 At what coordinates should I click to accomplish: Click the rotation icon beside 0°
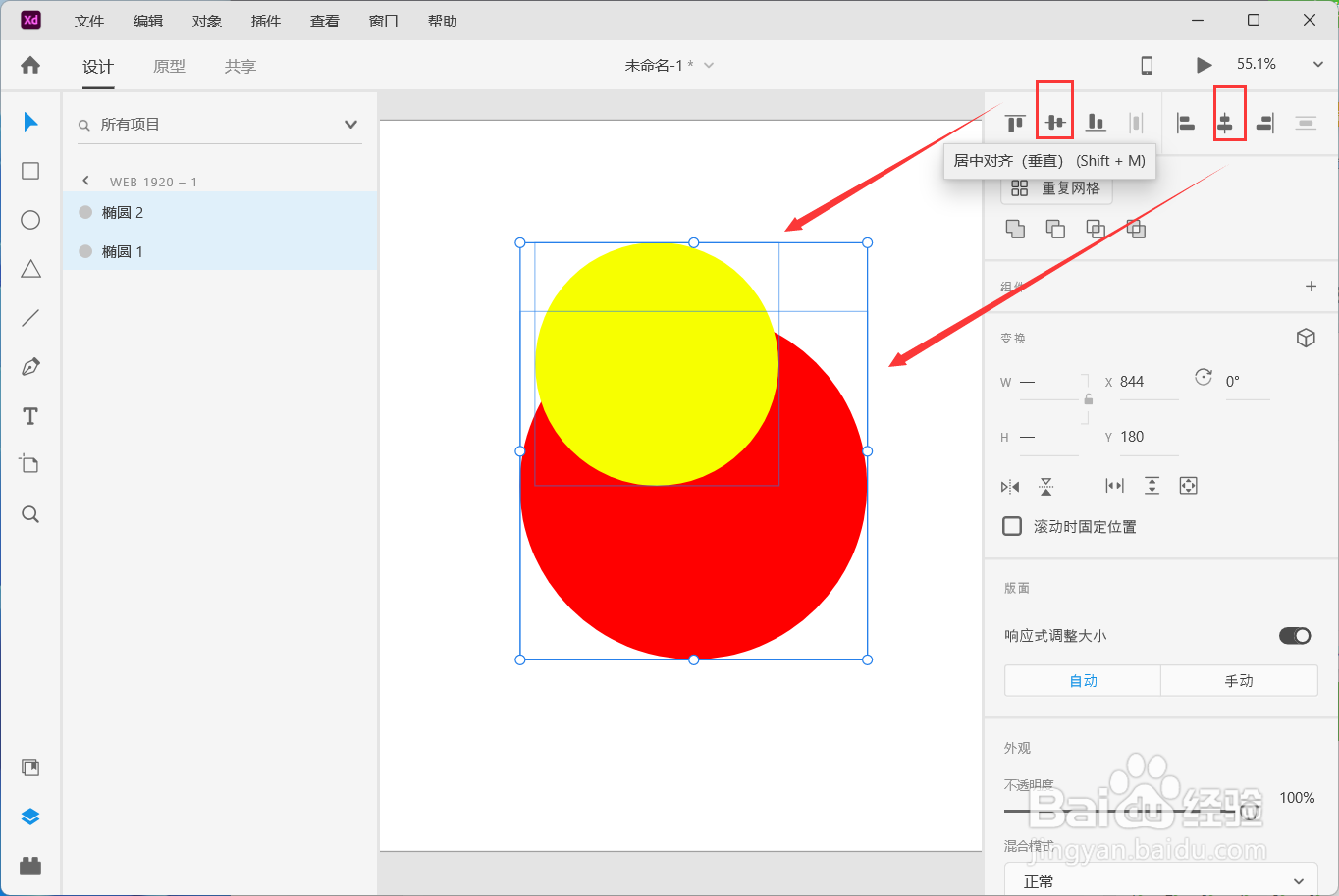pyautogui.click(x=1204, y=377)
